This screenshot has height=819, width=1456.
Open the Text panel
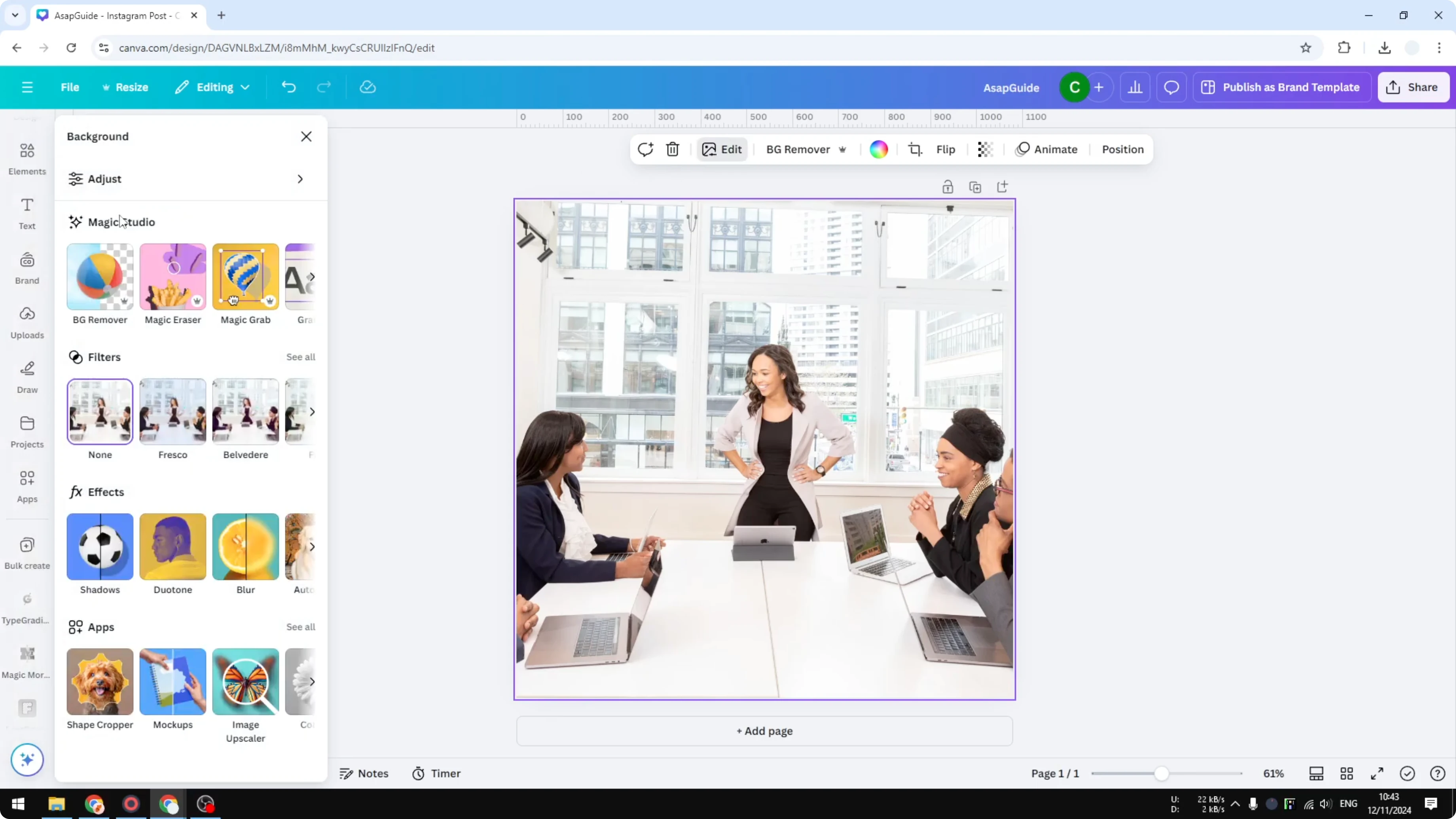27,212
